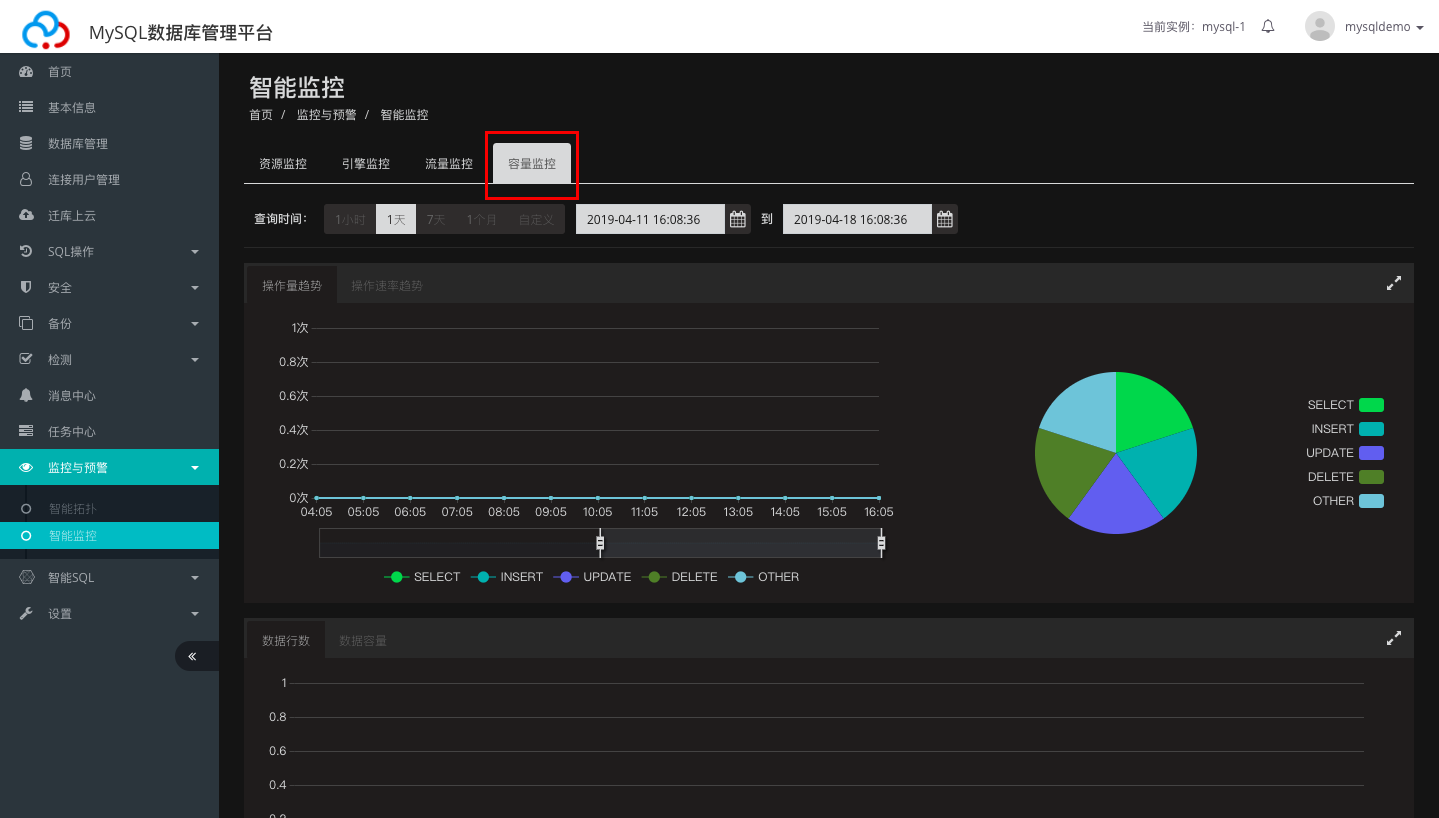Image resolution: width=1439 pixels, height=818 pixels.
Task: Click the start date input field
Action: point(651,219)
